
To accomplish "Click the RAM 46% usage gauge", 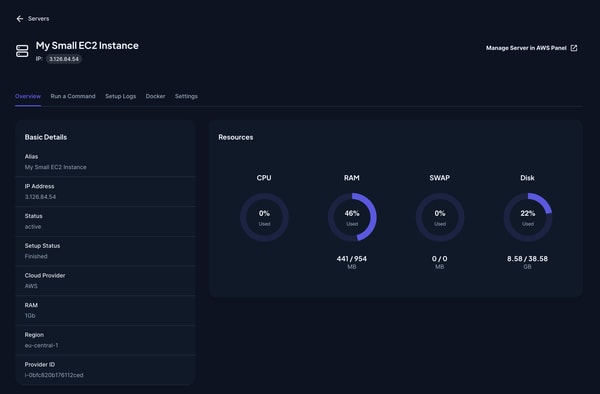I will click(352, 217).
